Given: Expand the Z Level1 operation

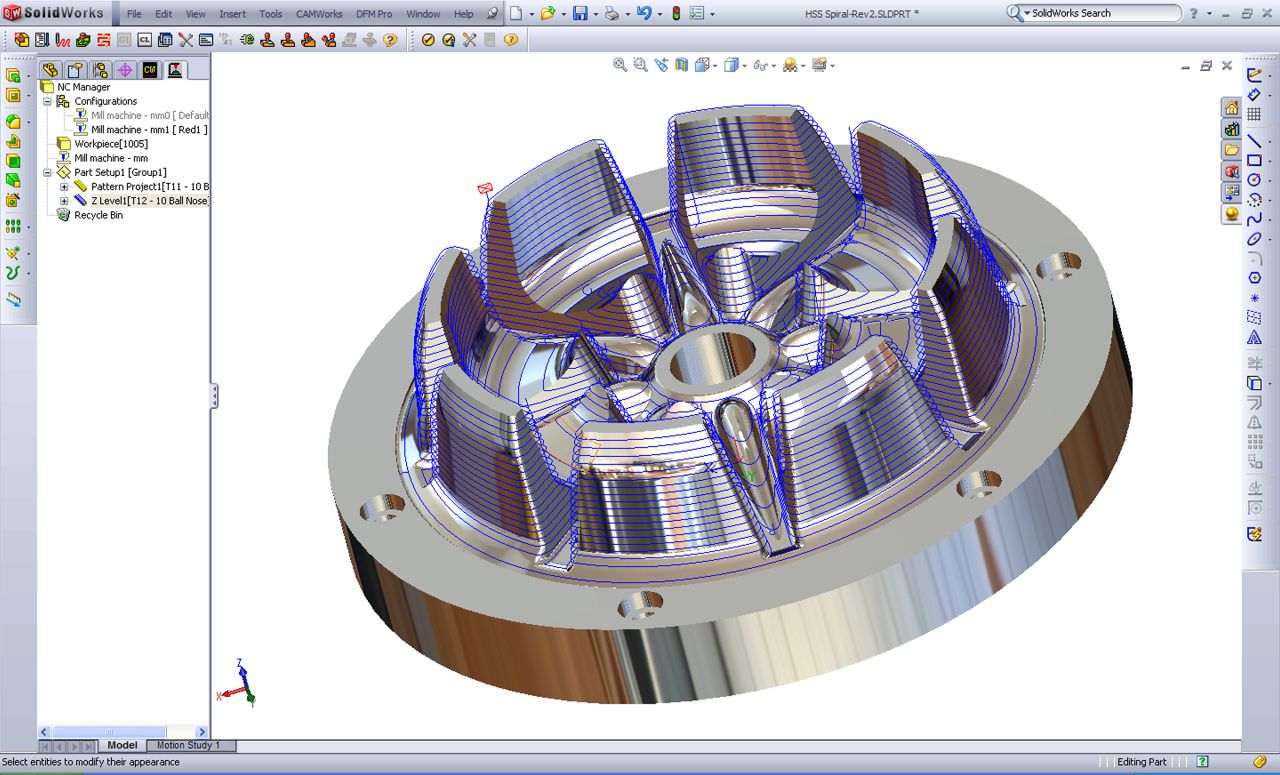Looking at the screenshot, I should pos(64,201).
